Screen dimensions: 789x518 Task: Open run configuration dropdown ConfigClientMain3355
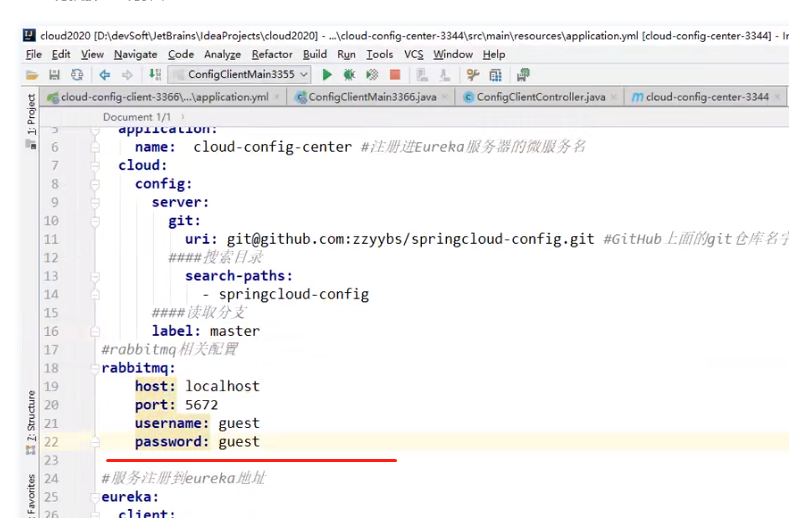click(240, 75)
